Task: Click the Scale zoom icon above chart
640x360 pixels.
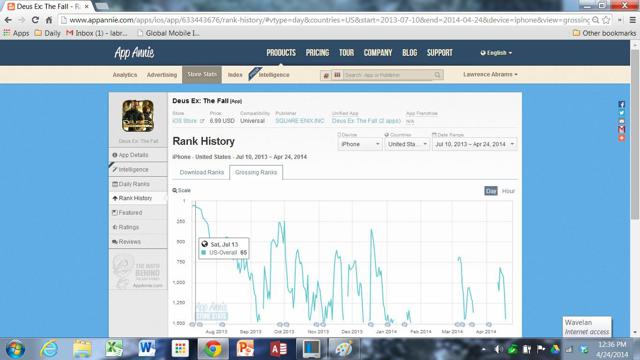Action: (x=175, y=190)
